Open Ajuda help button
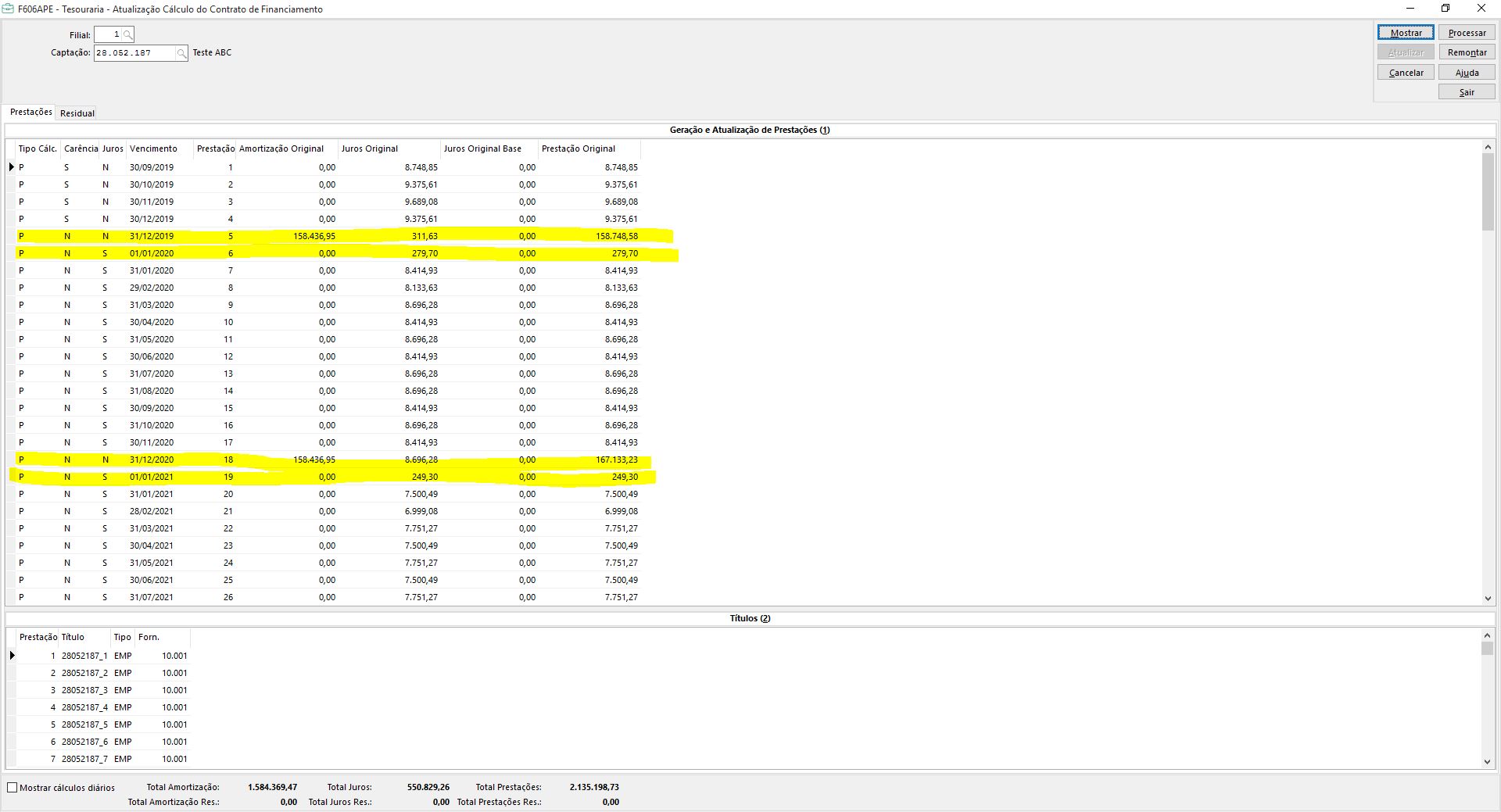The image size is (1501, 812). pos(1467,73)
